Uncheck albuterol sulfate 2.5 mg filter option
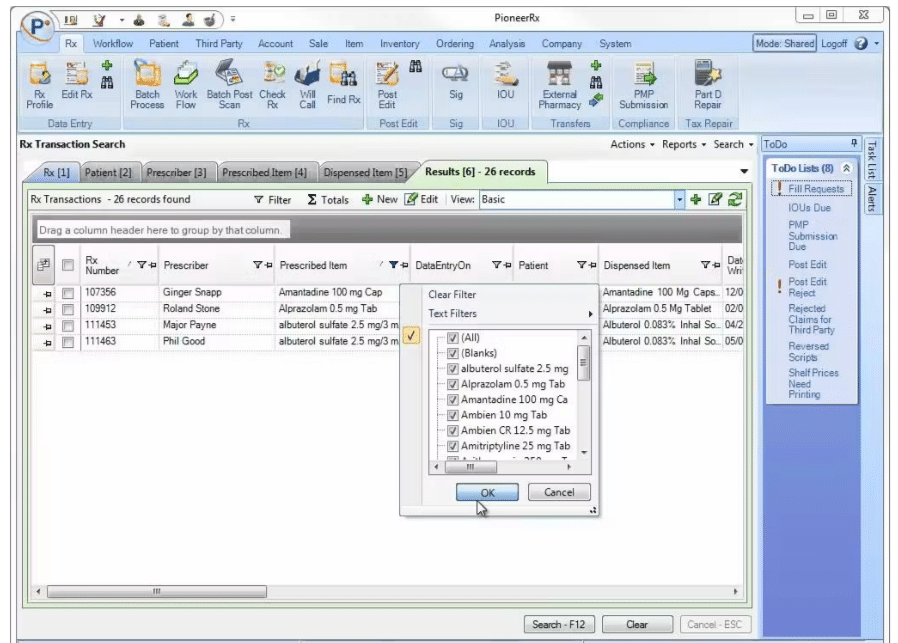The width and height of the screenshot is (898, 643). [x=452, y=369]
